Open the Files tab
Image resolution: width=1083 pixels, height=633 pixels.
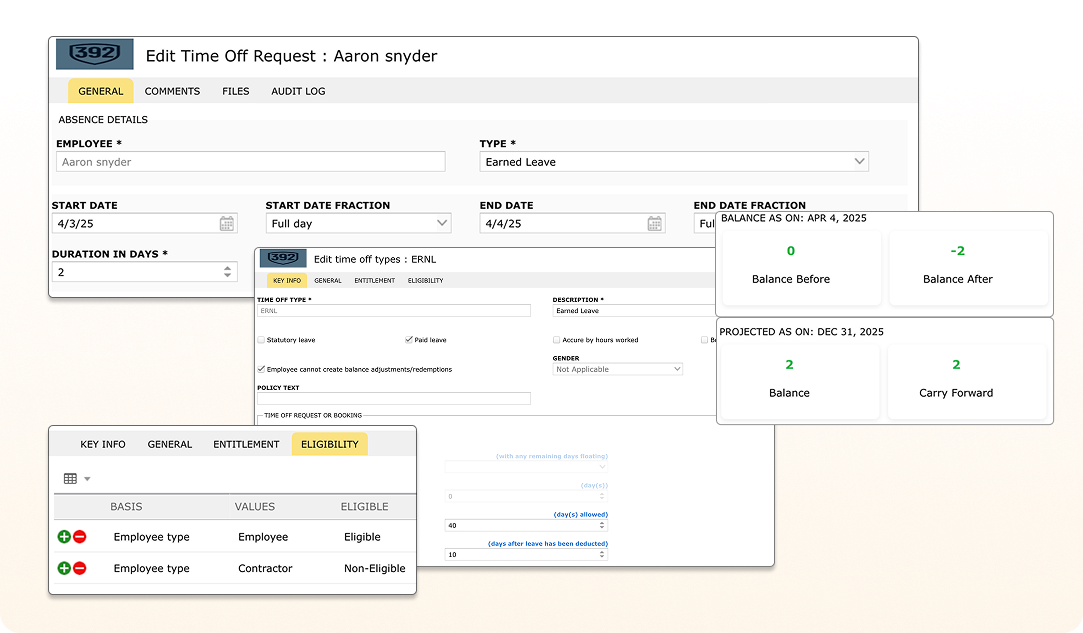coord(236,91)
